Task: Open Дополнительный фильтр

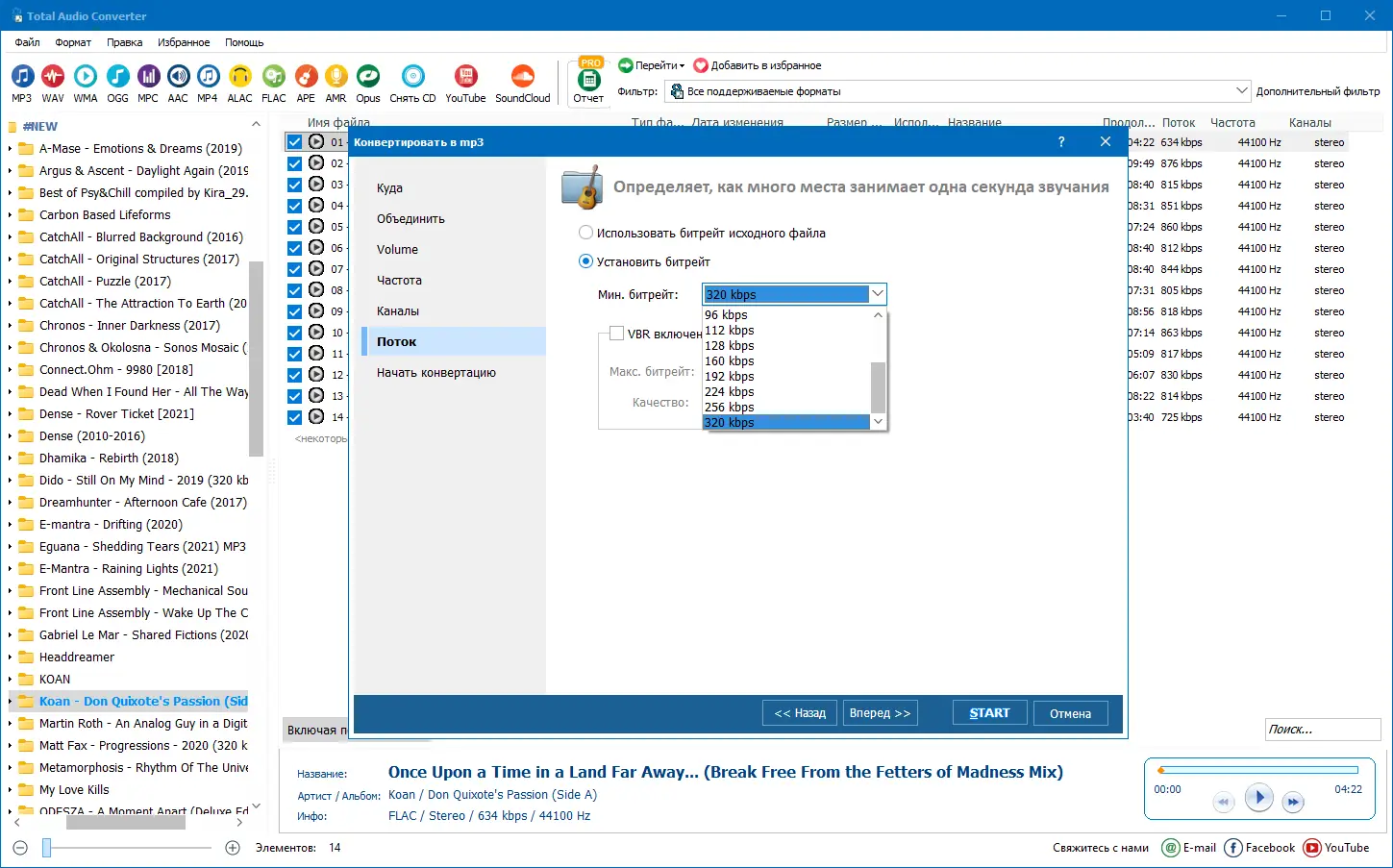Action: tap(1318, 91)
